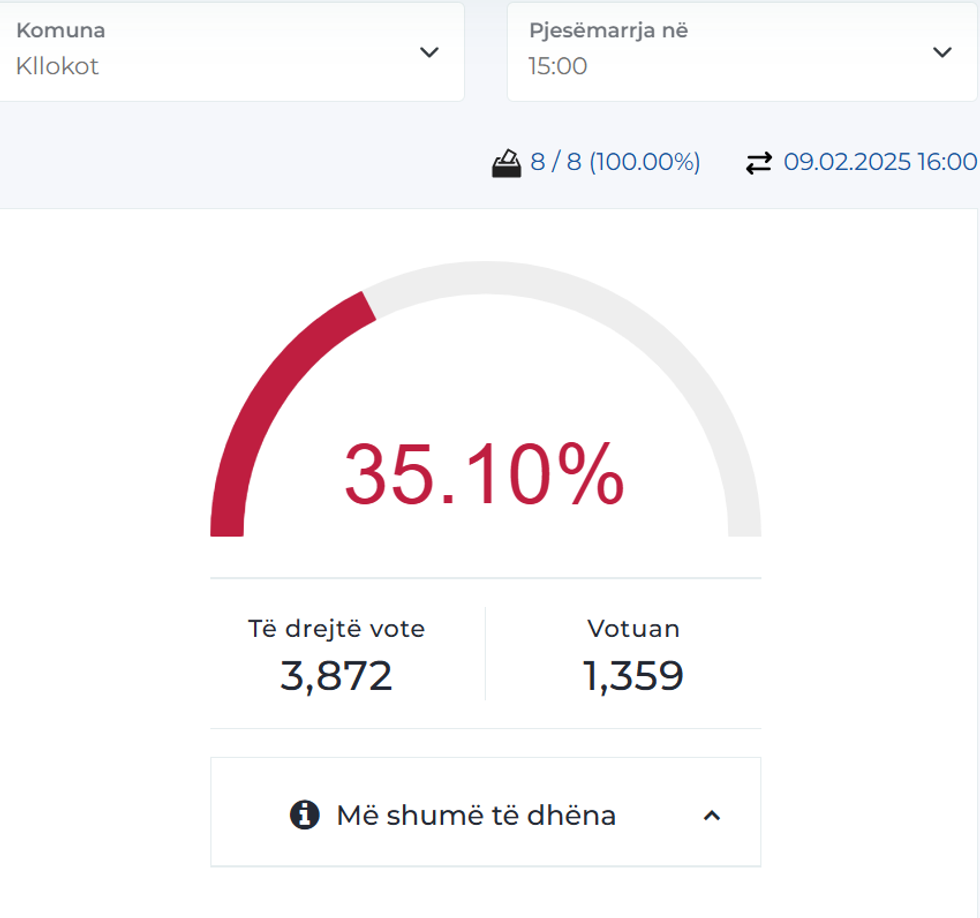Click the Pjesëmarrja në field label
980x918 pixels.
(608, 30)
